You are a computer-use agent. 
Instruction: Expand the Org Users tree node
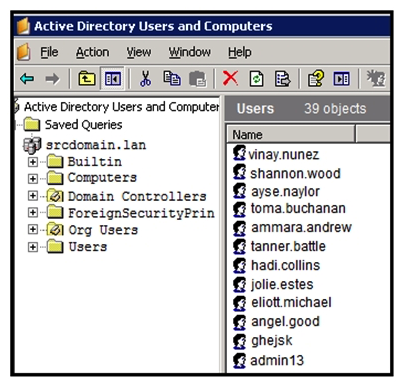click(x=33, y=229)
